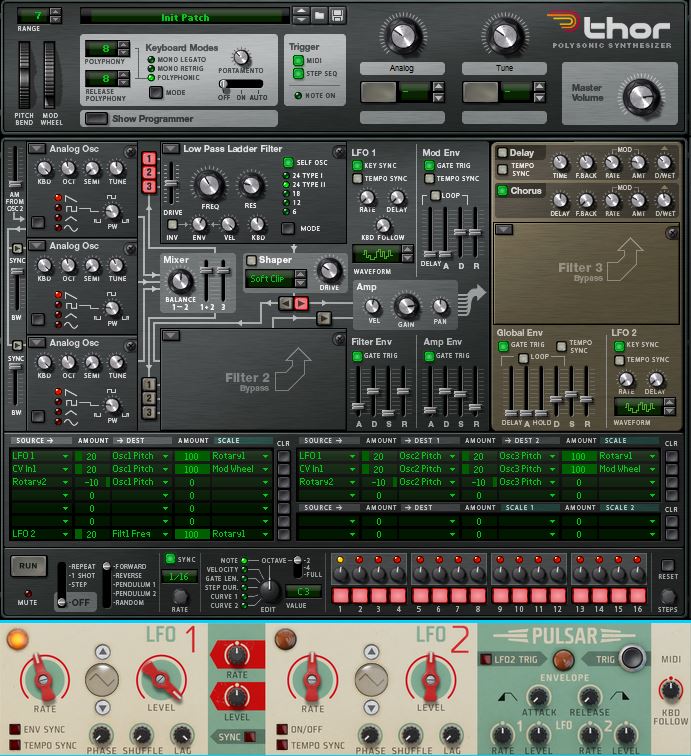Click the sequencer RESET button

coord(667,565)
